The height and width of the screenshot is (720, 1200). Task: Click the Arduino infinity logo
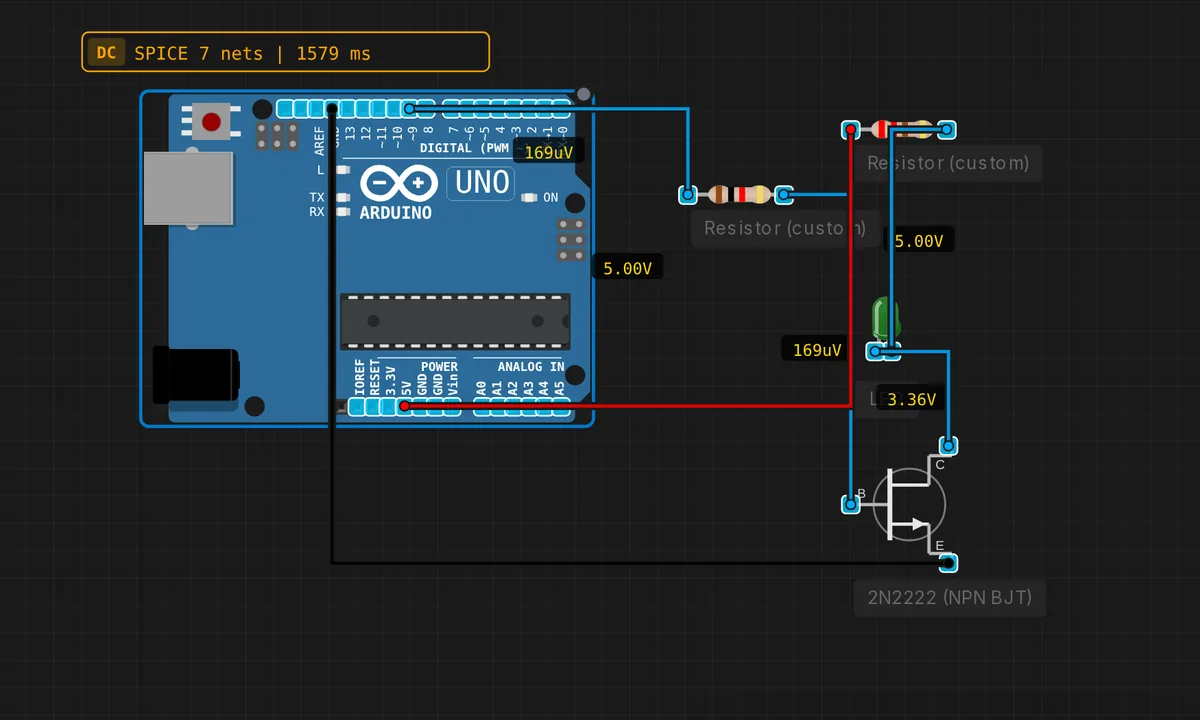pos(398,184)
